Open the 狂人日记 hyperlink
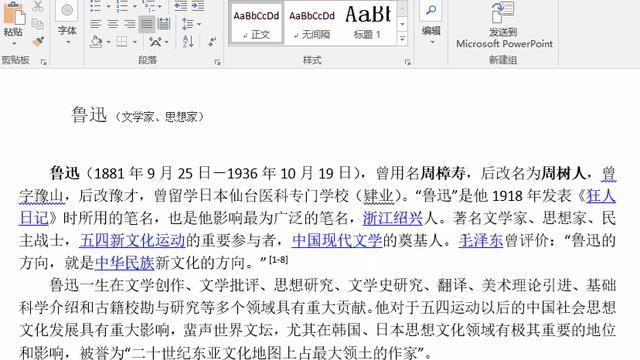 pyautogui.click(x=601, y=196)
